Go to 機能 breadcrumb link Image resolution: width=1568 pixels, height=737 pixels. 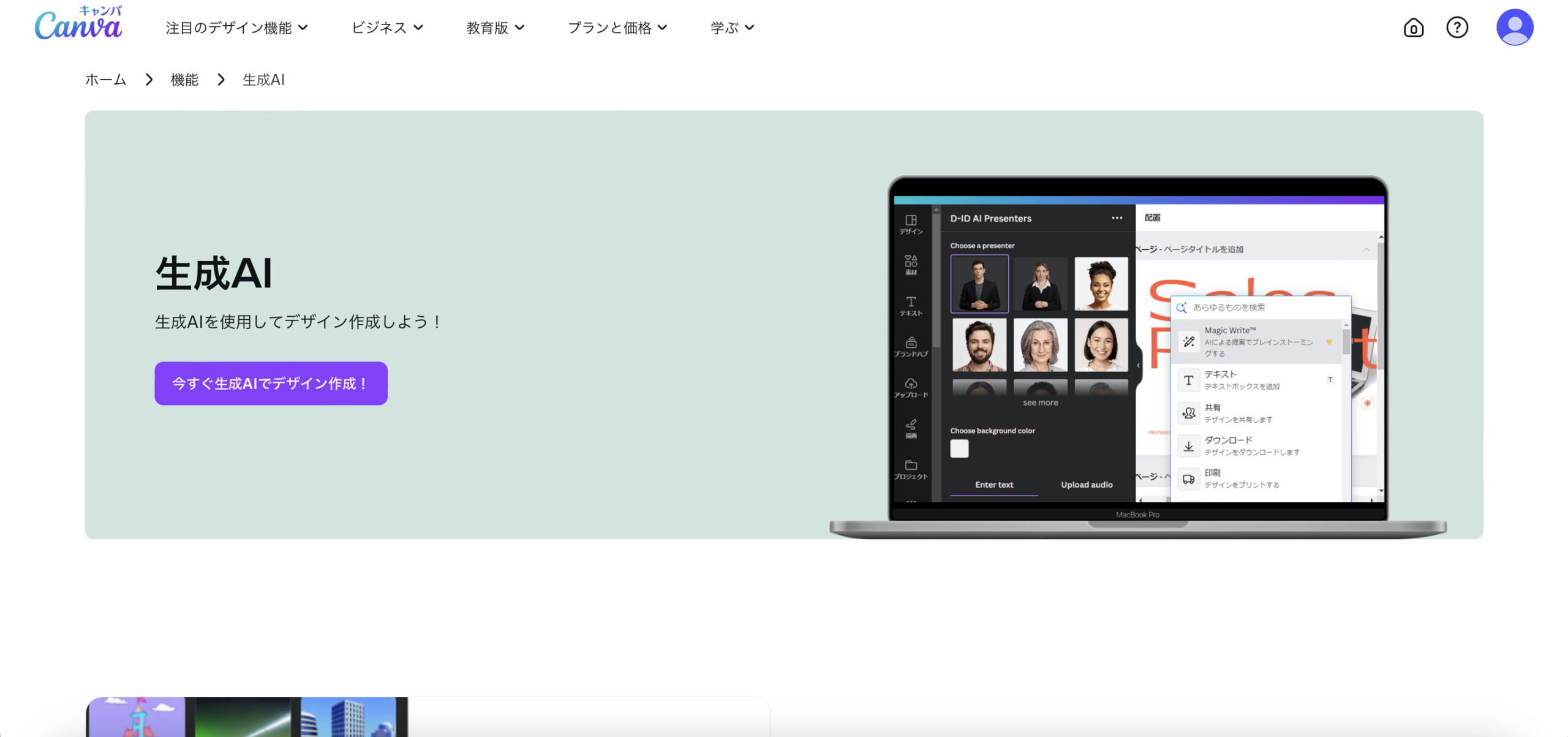point(184,80)
